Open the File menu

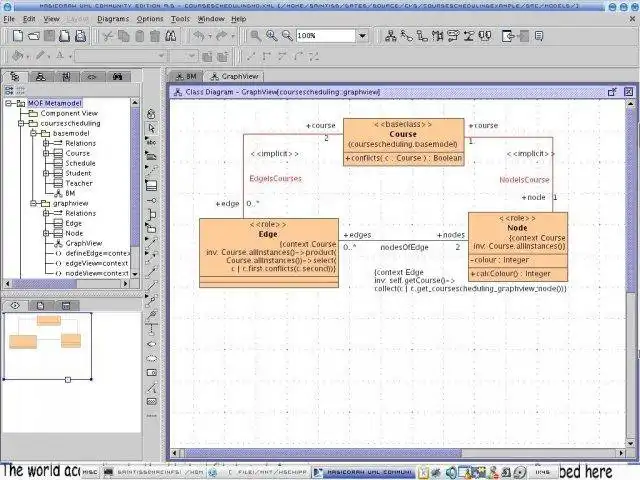pyautogui.click(x=9, y=19)
